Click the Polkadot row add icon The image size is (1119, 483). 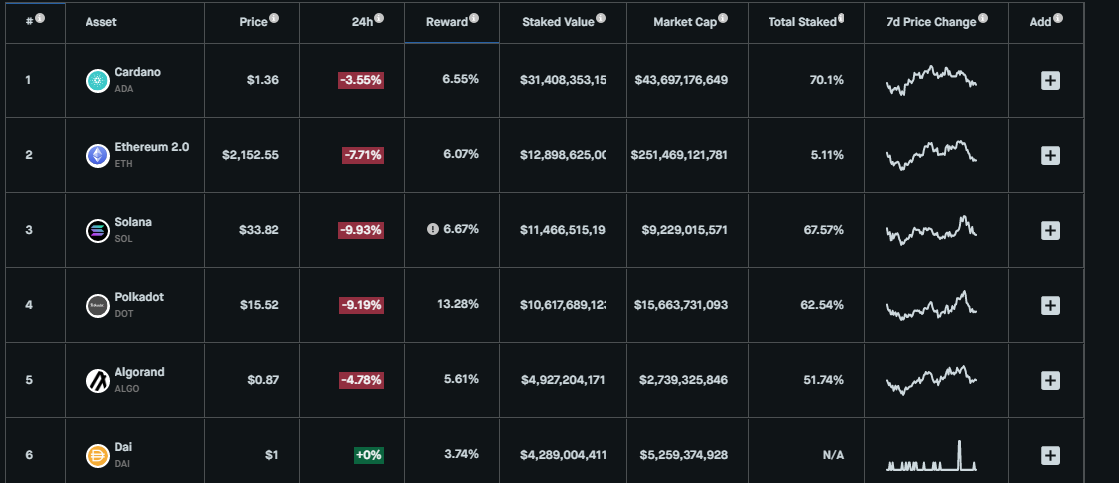click(1050, 305)
